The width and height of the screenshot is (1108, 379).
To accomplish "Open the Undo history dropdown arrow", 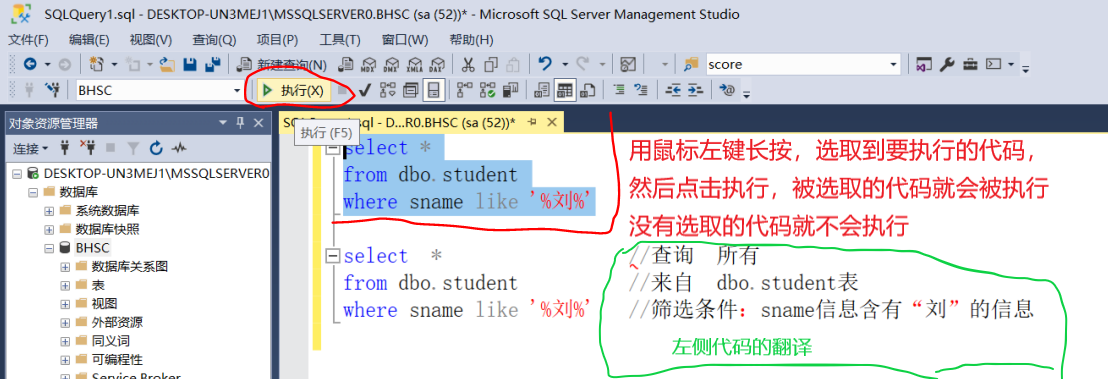I will click(x=565, y=64).
